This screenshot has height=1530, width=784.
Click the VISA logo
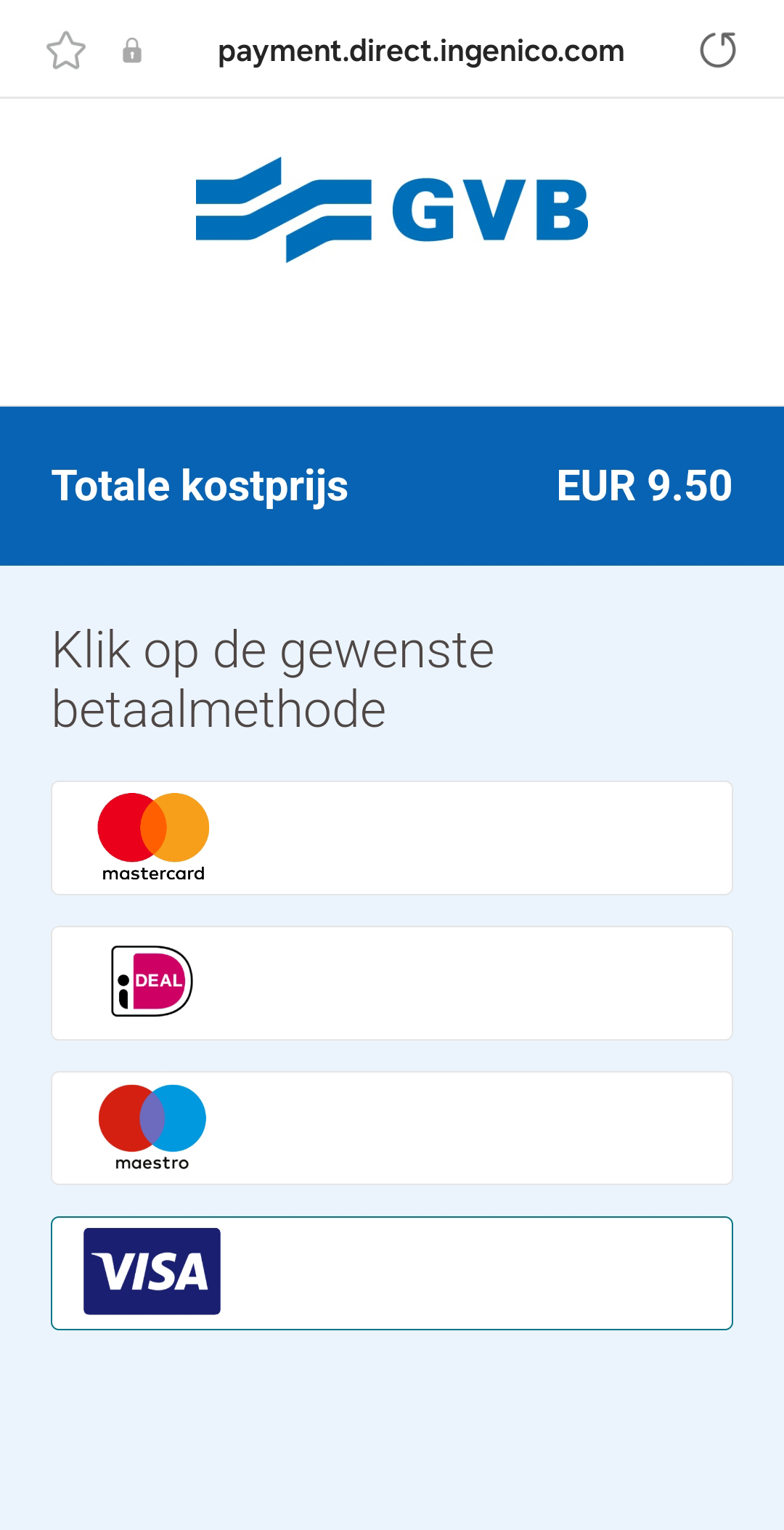(x=152, y=1271)
